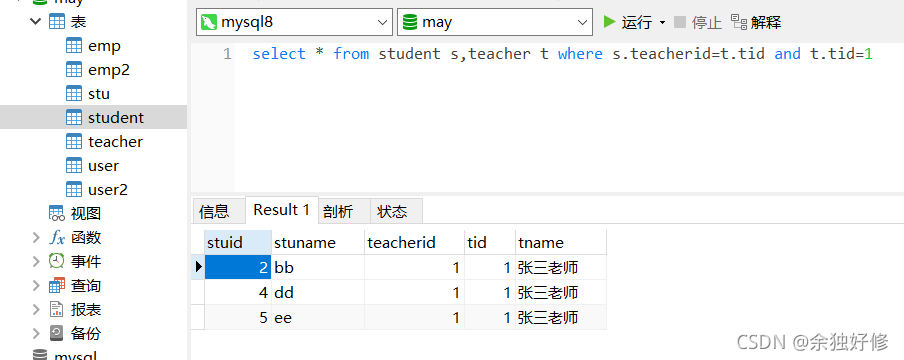Click the Views glasses icon

[x=56, y=213]
